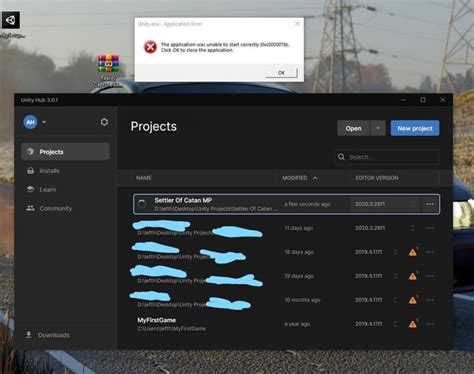The image size is (474, 374).
Task: Open the Downloads panel
Action: coord(48,335)
